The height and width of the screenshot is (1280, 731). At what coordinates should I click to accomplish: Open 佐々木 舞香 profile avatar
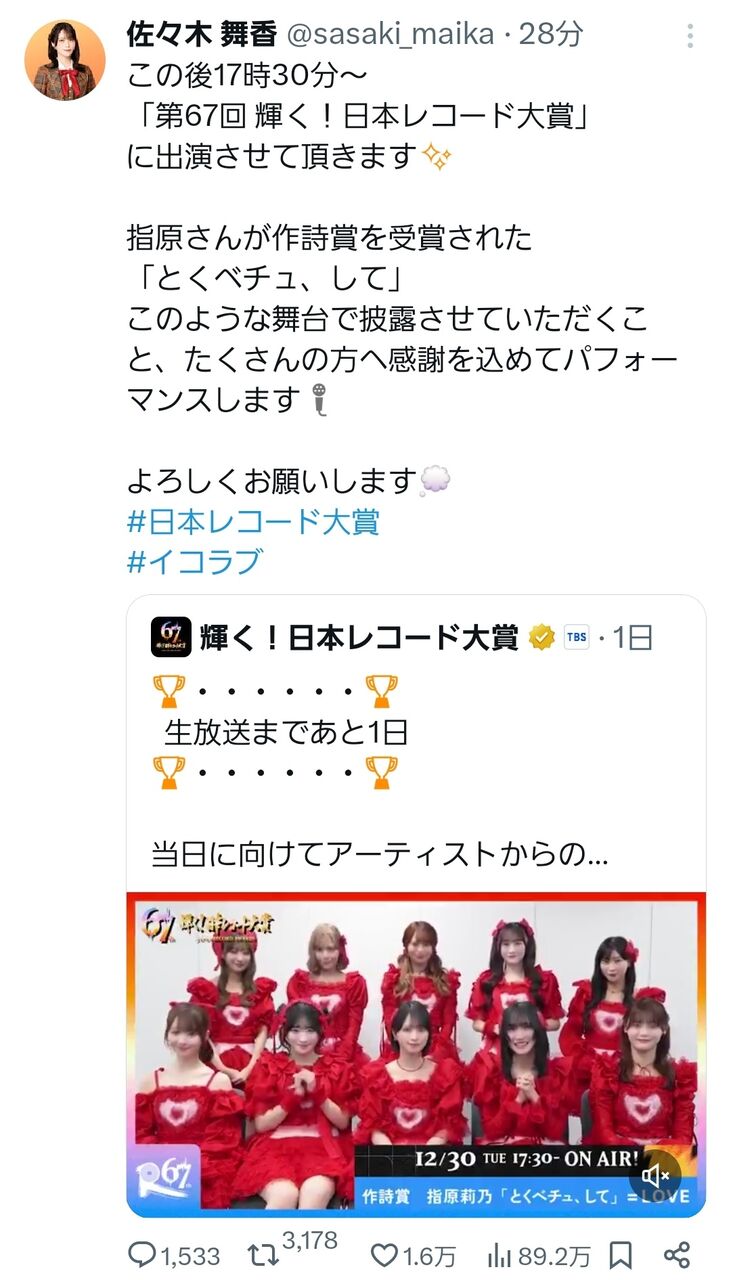[x=65, y=60]
